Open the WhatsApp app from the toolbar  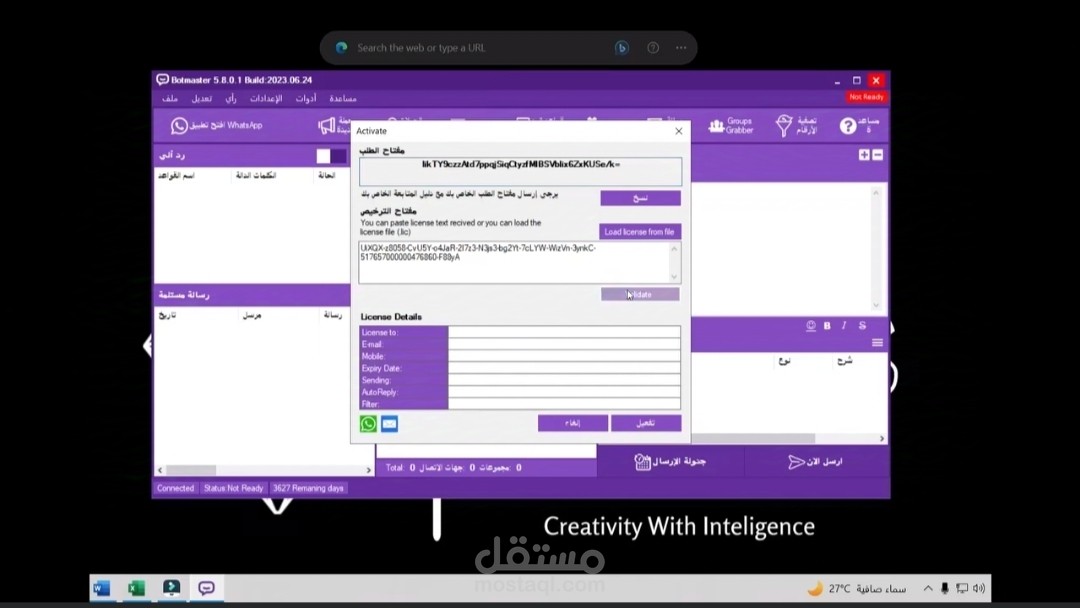[217, 125]
